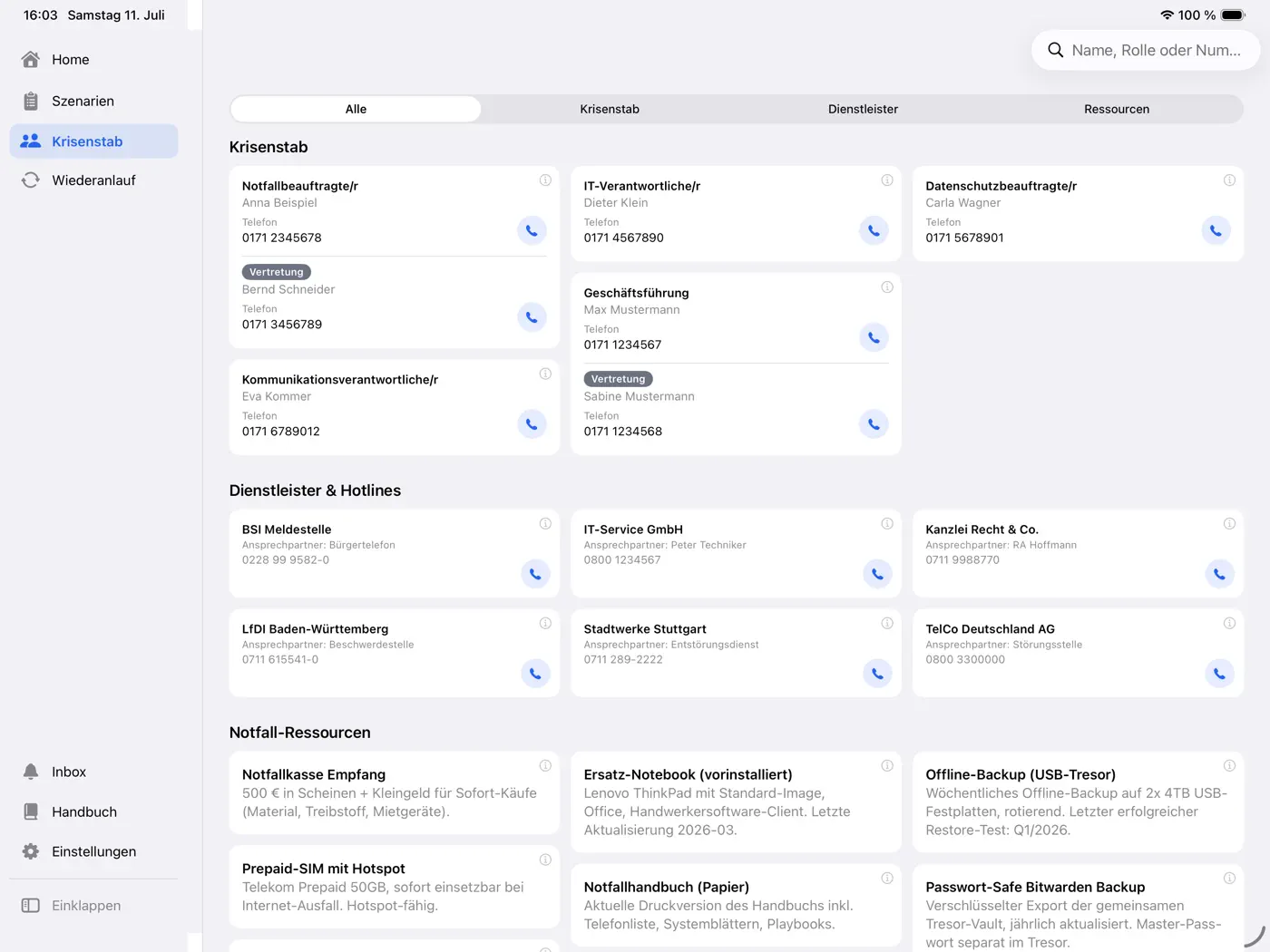This screenshot has width=1270, height=952.
Task: Switch to the Krisenstab filter tab
Action: click(610, 109)
